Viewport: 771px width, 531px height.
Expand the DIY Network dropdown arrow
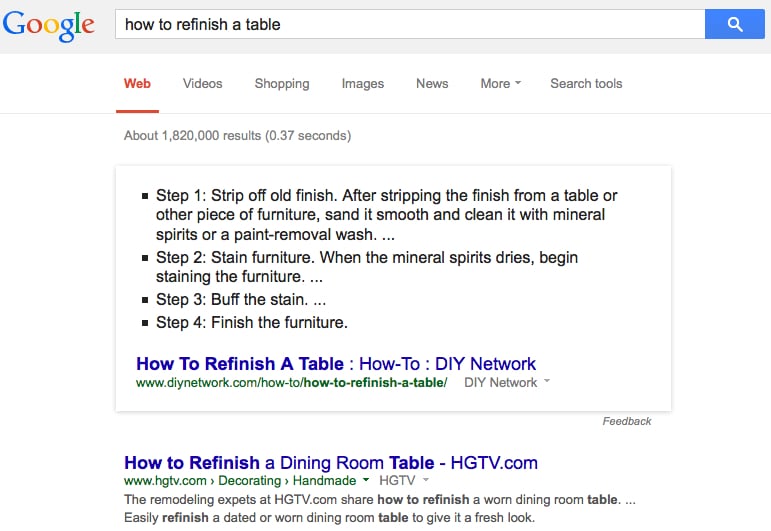(x=547, y=383)
